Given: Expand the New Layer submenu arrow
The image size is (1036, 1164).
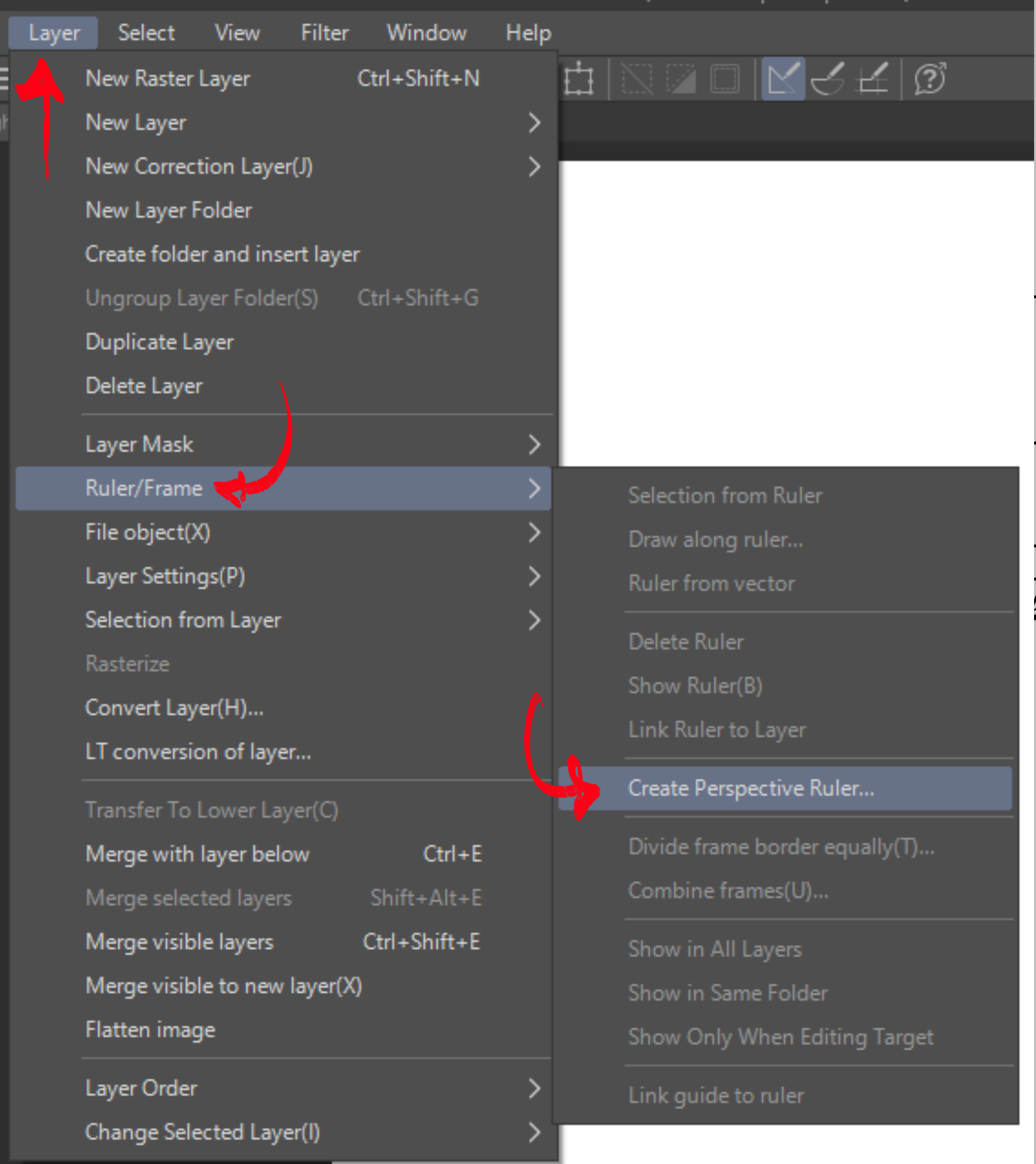Looking at the screenshot, I should click(533, 122).
